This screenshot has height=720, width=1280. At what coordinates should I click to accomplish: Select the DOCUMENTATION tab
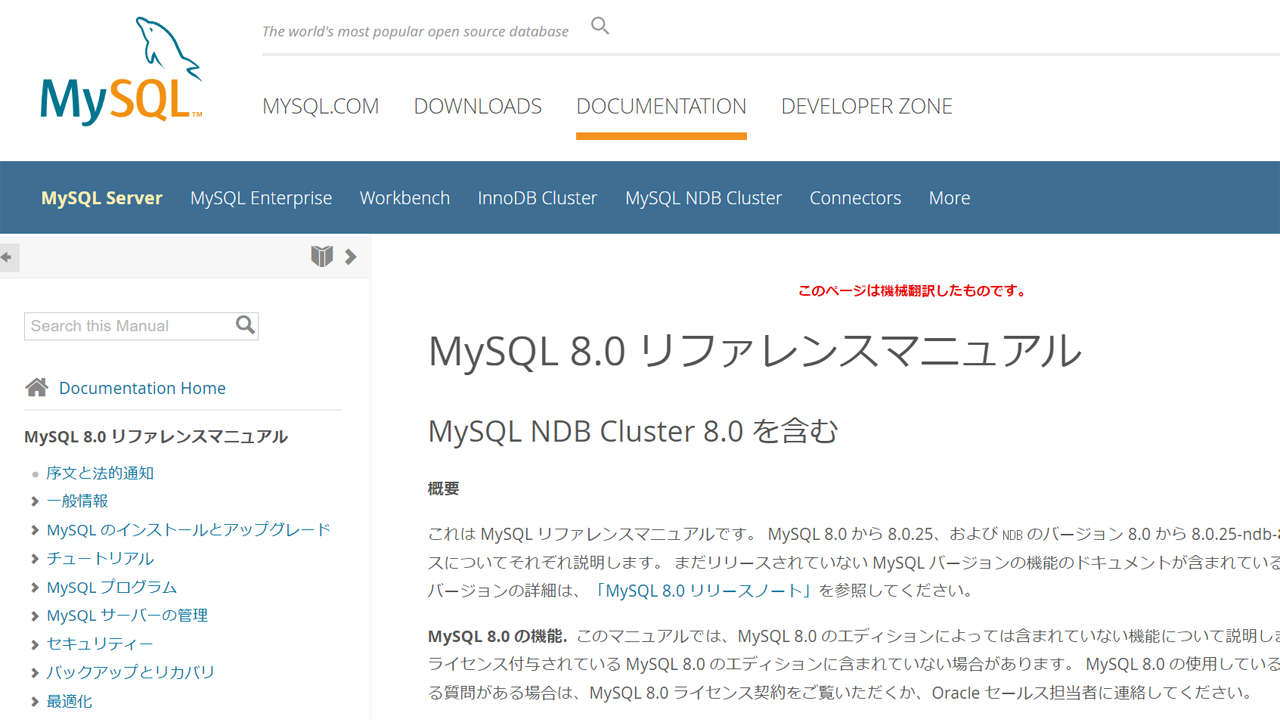coord(661,106)
